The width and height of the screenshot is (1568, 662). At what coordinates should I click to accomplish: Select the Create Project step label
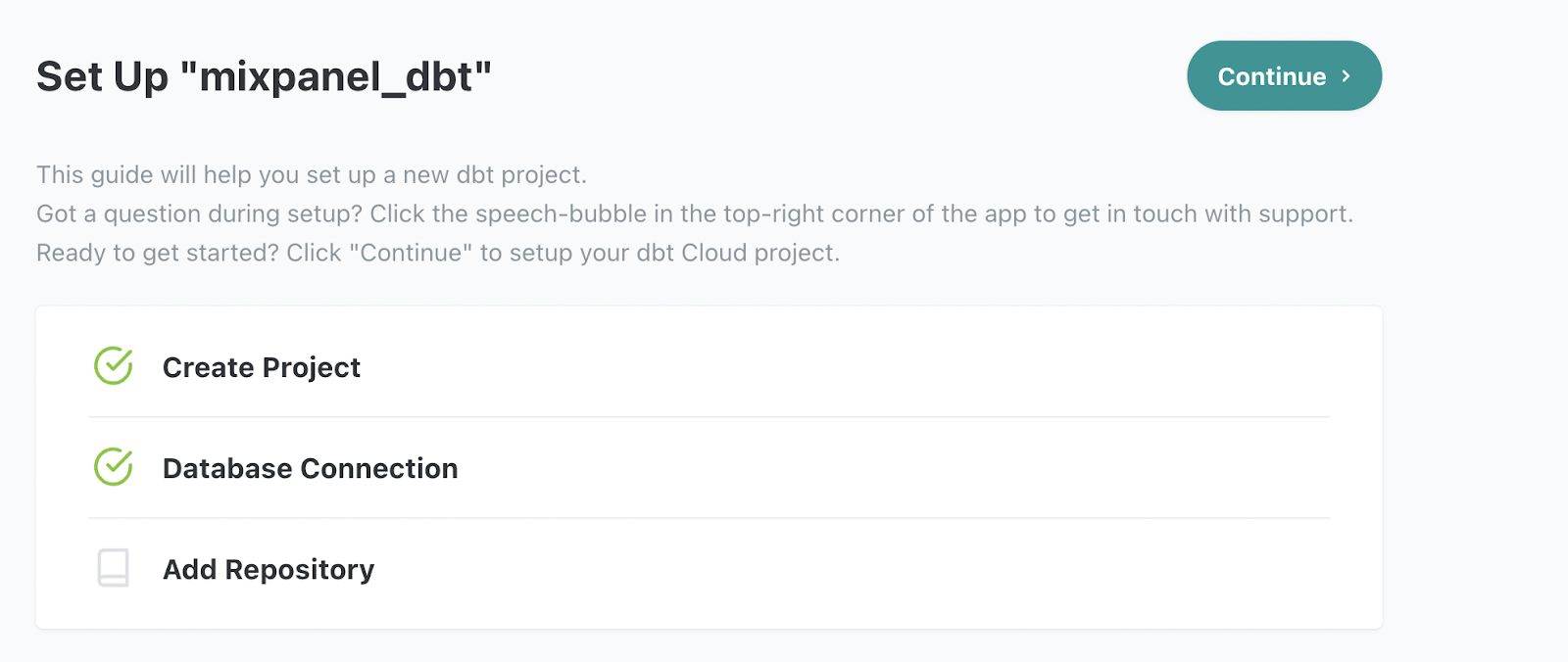[262, 367]
